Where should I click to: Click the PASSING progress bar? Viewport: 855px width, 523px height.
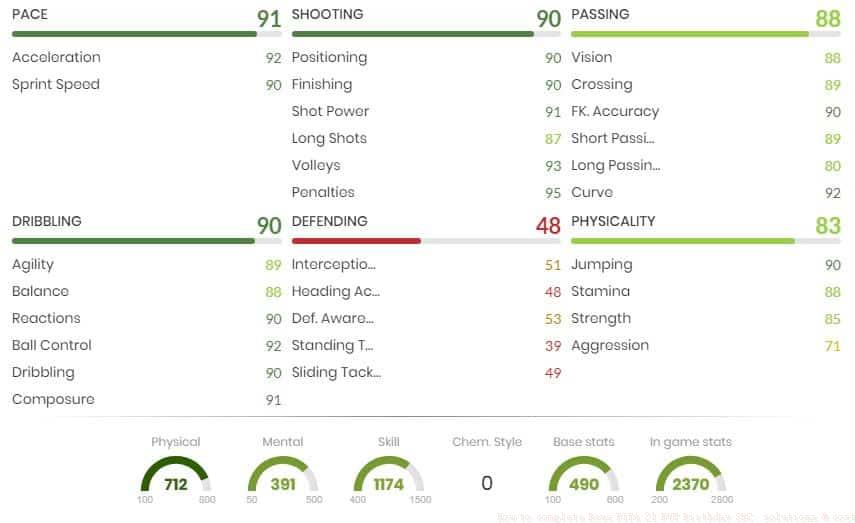pyautogui.click(x=705, y=34)
